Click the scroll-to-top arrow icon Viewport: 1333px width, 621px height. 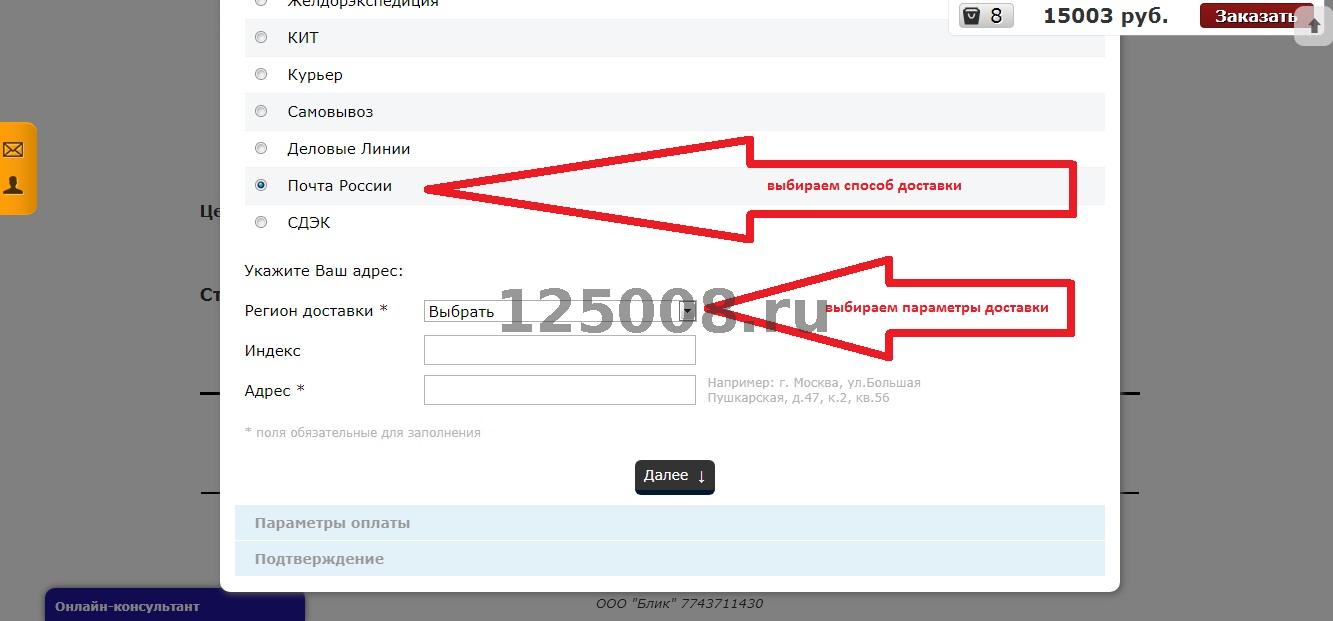coord(1314,26)
